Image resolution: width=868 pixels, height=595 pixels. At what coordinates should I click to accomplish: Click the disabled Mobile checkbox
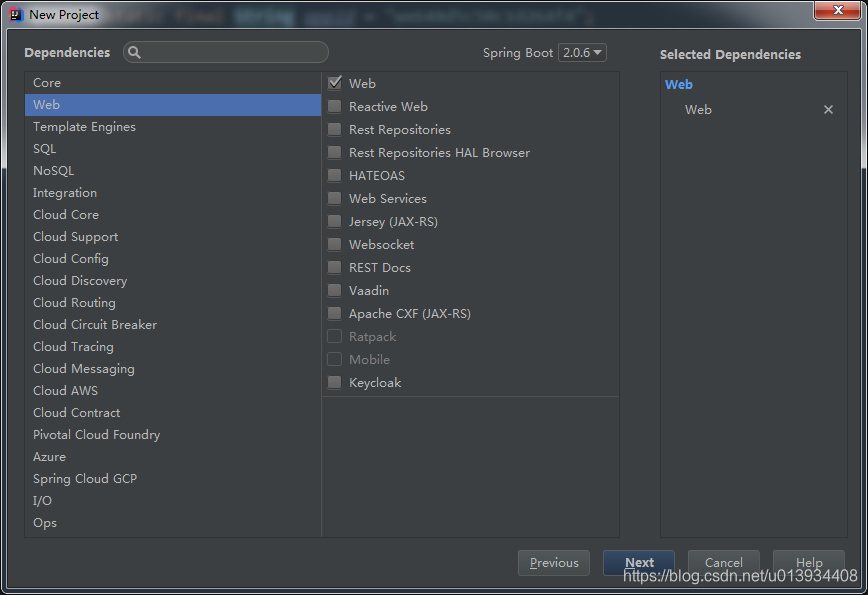click(x=334, y=359)
